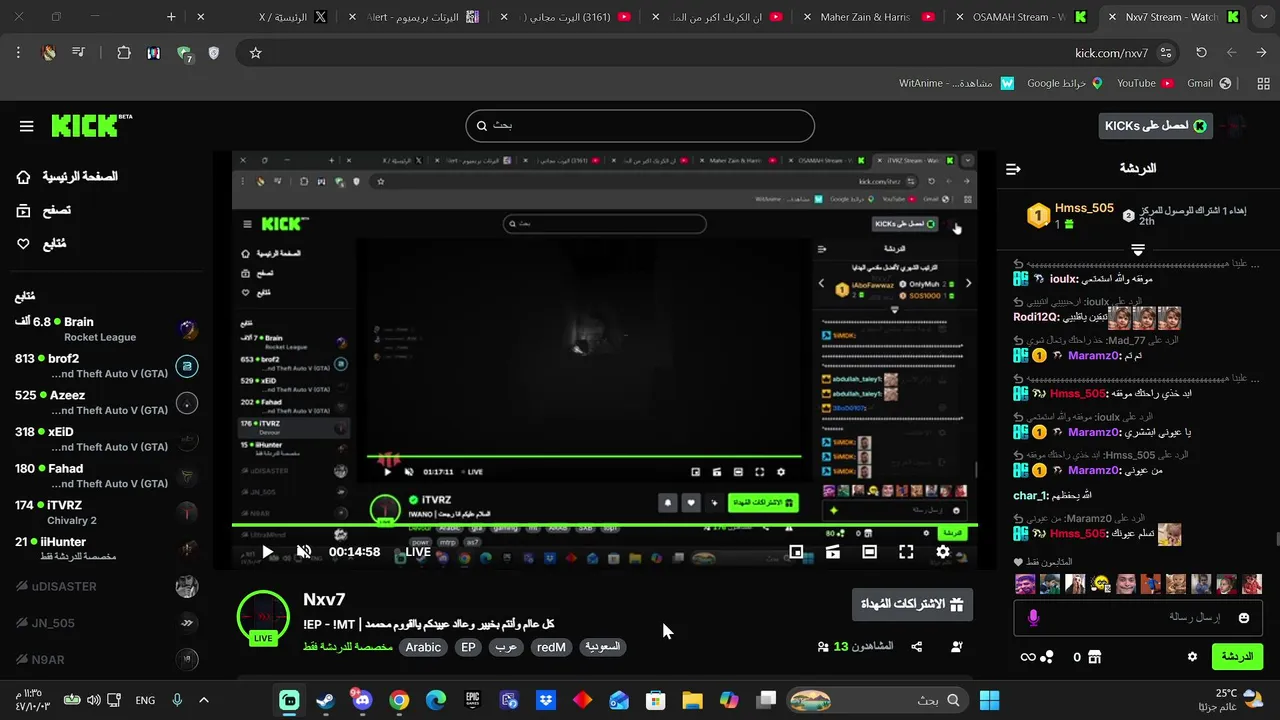Open تصفح browse page
The image size is (1280, 720).
click(x=44, y=210)
